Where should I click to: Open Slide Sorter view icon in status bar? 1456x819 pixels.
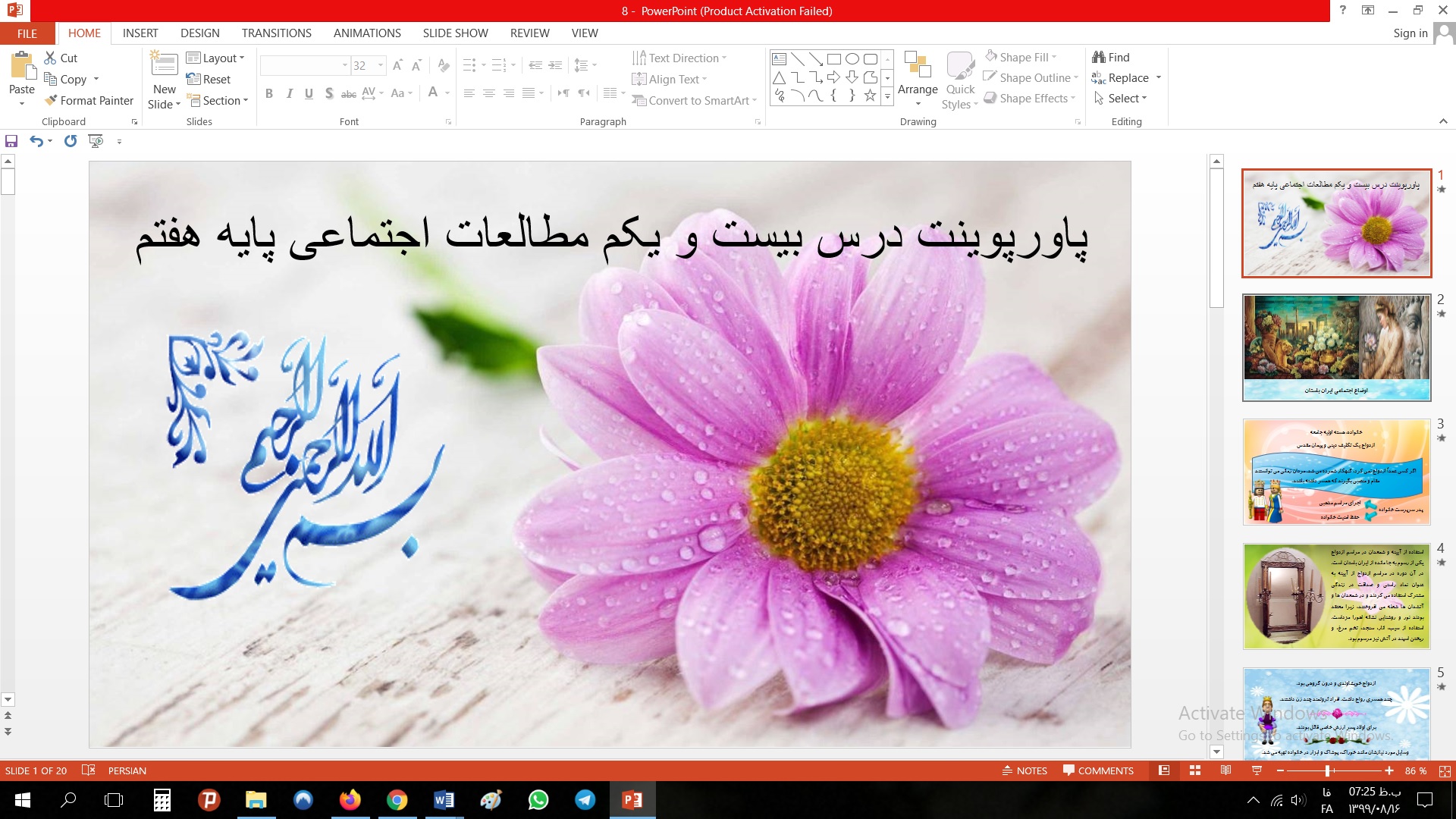click(x=1195, y=770)
